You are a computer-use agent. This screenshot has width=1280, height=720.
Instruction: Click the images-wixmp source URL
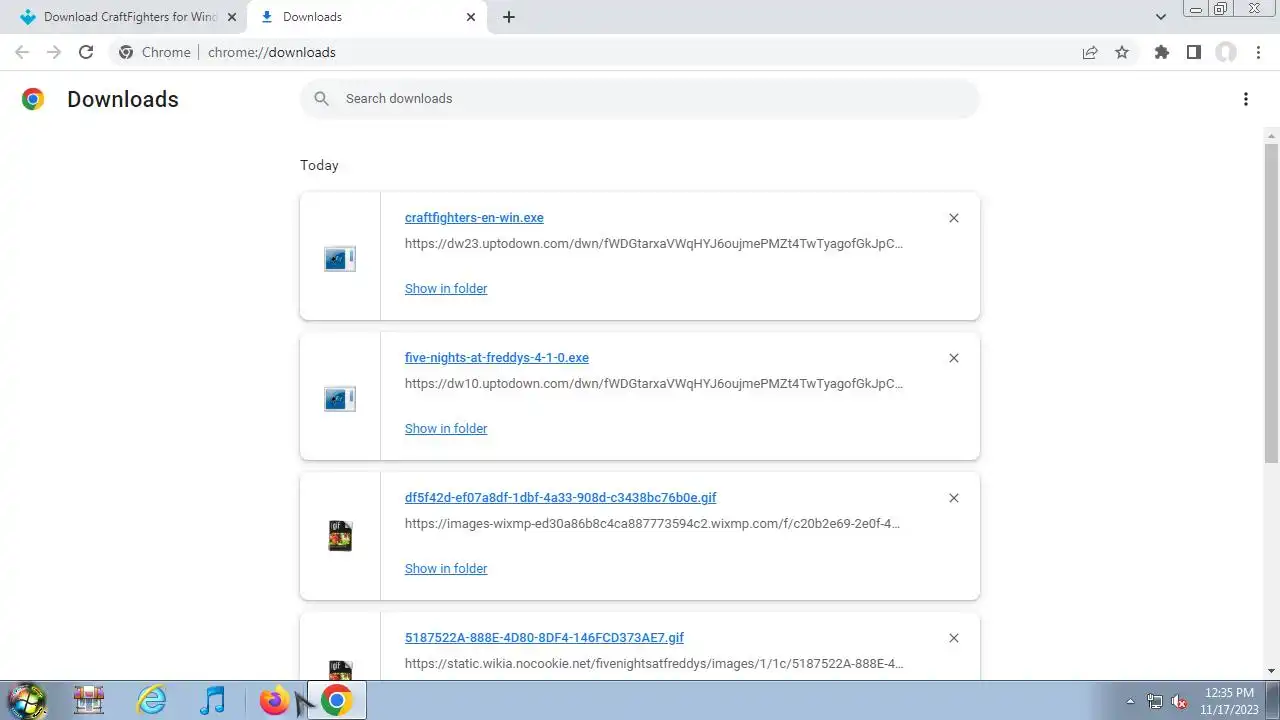pos(652,523)
